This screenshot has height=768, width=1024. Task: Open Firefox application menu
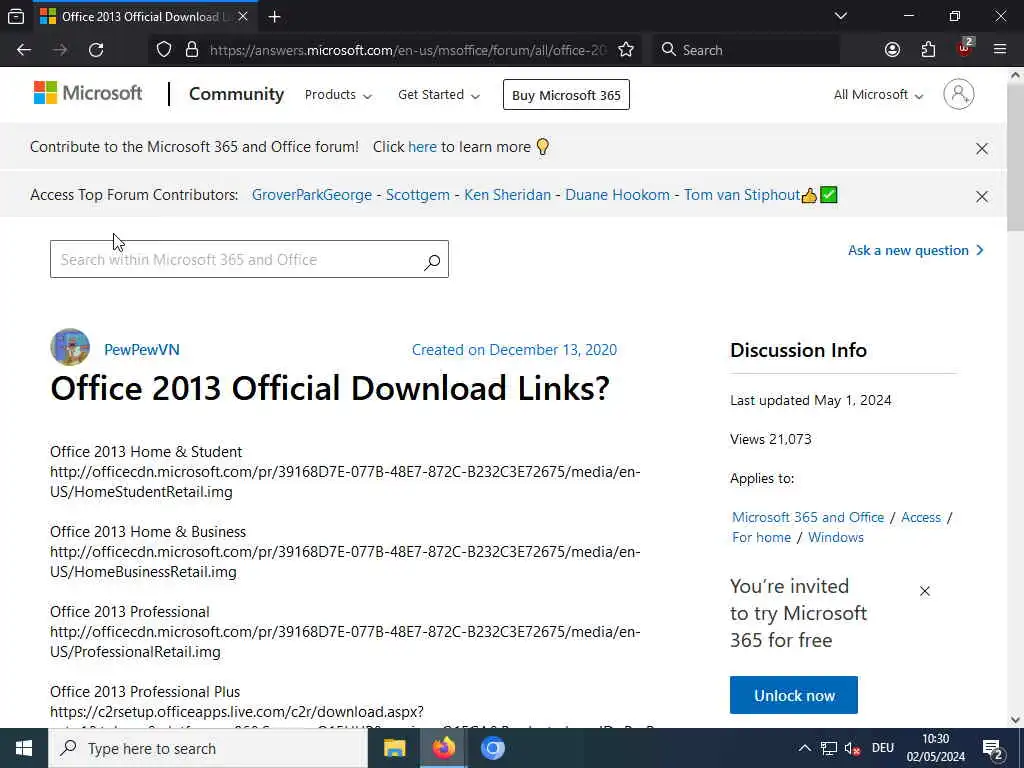click(x=1000, y=50)
